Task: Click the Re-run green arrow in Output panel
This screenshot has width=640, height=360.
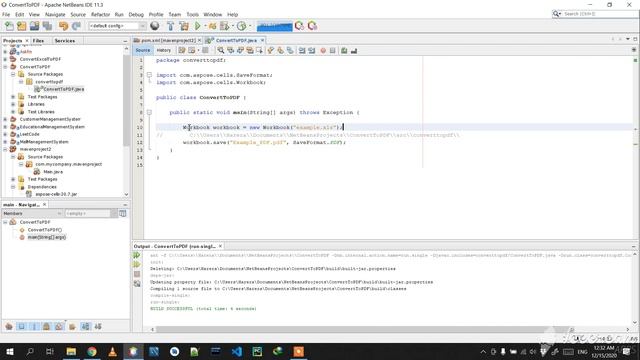Action: click(x=137, y=256)
